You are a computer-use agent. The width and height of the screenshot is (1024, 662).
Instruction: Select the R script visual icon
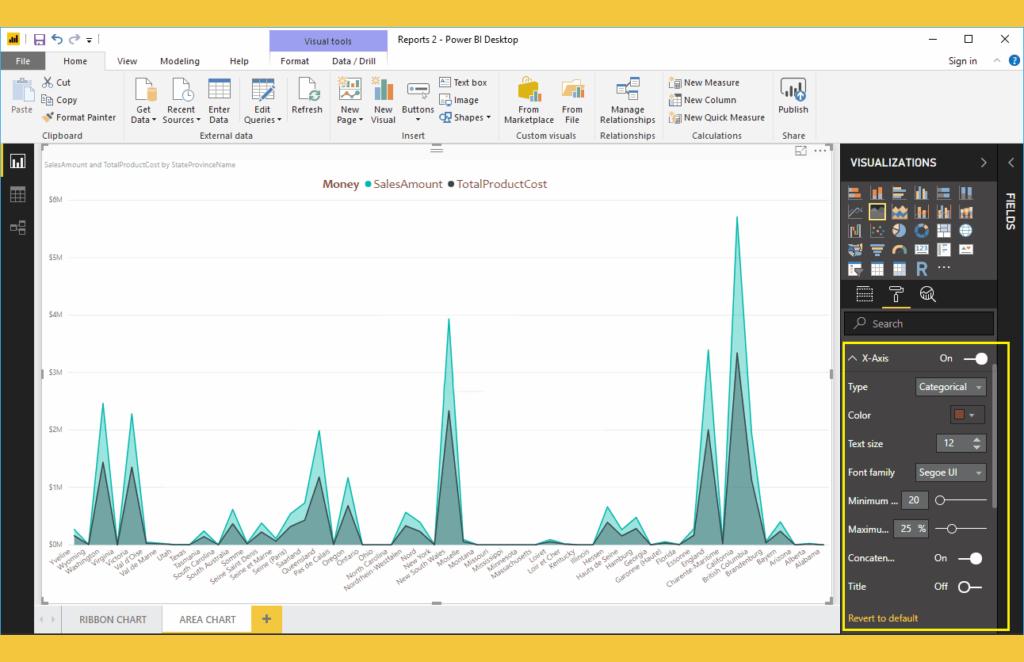pos(921,269)
